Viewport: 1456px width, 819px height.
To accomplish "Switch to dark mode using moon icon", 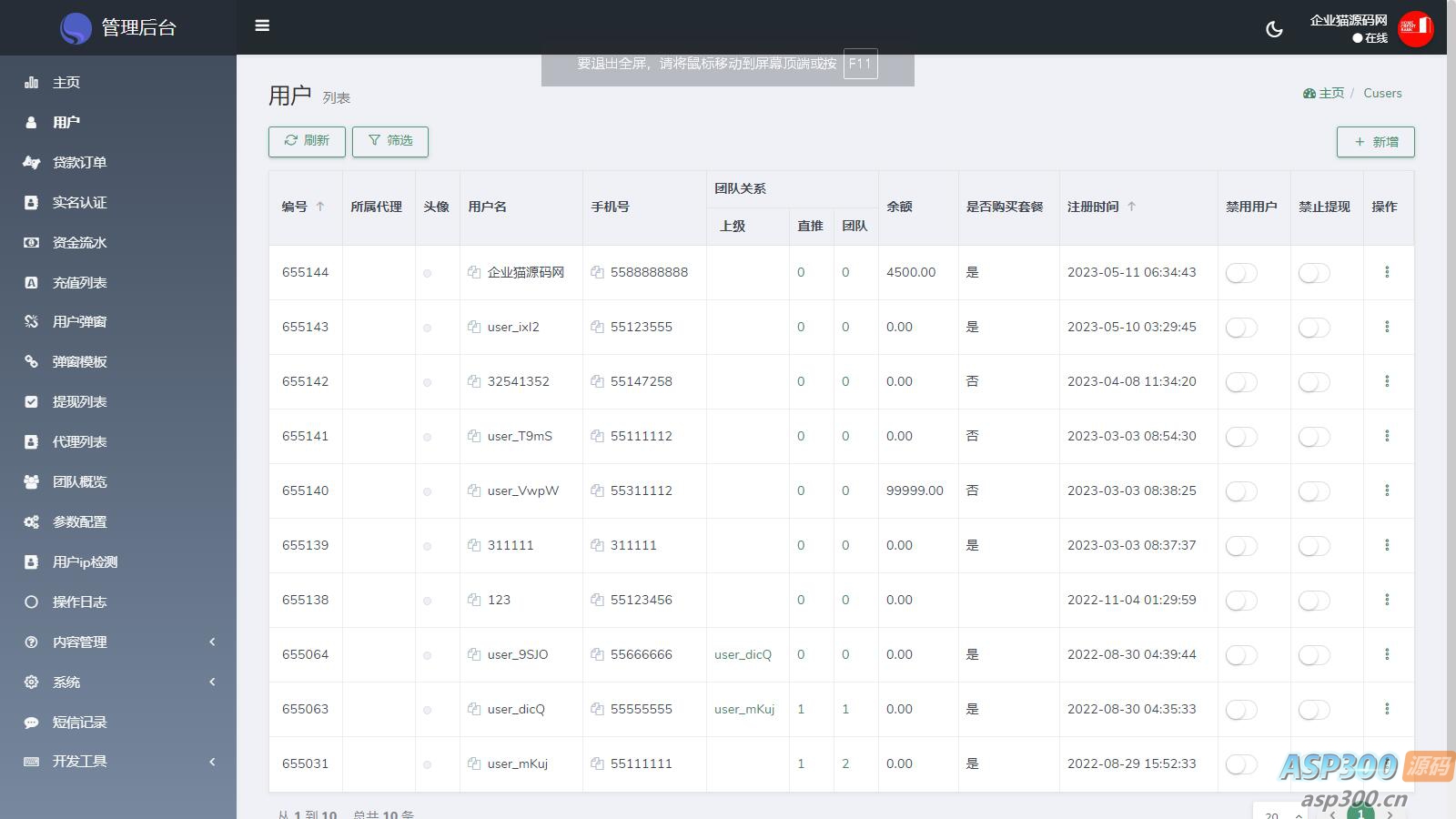I will 1274,29.
